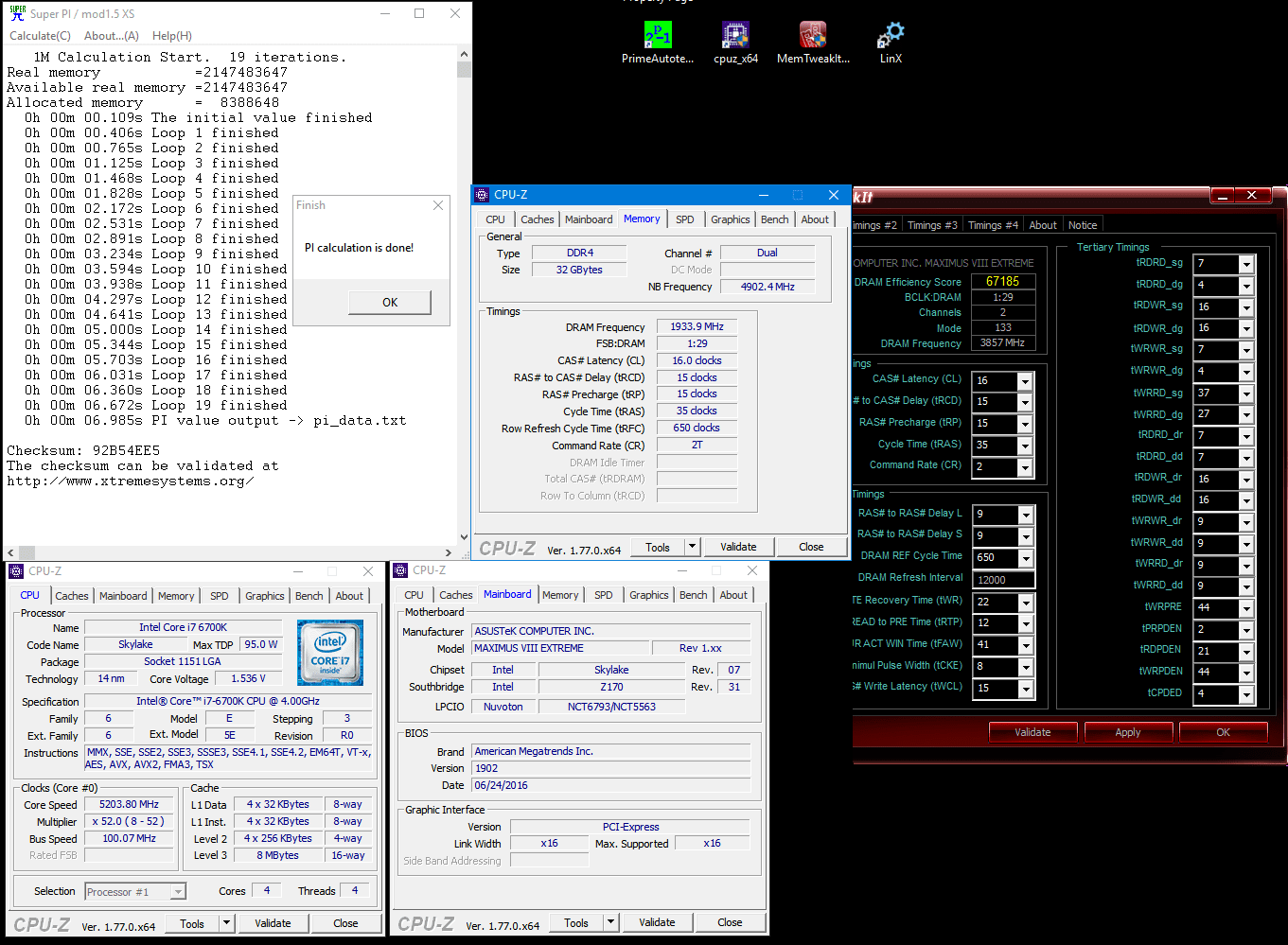Open Caches tab in Memory CPU-Z window
Viewport: 1288px width, 945px height.
coord(538,219)
